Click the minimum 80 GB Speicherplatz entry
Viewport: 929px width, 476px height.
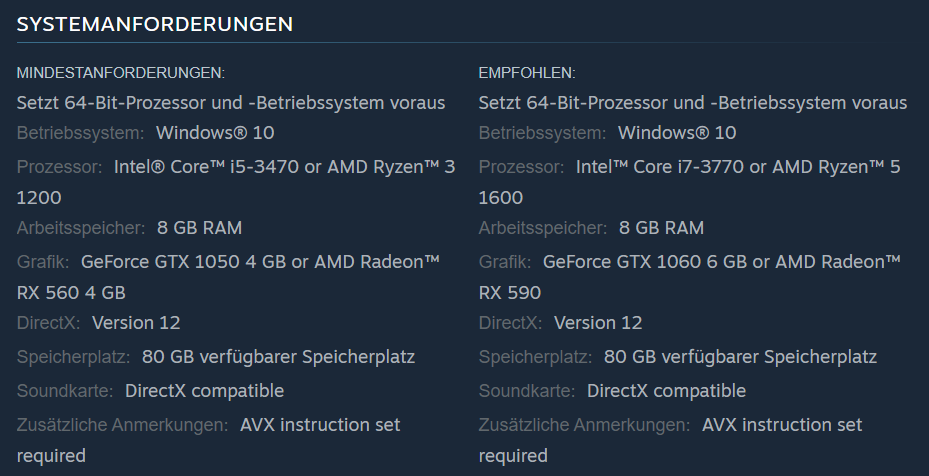coord(278,357)
